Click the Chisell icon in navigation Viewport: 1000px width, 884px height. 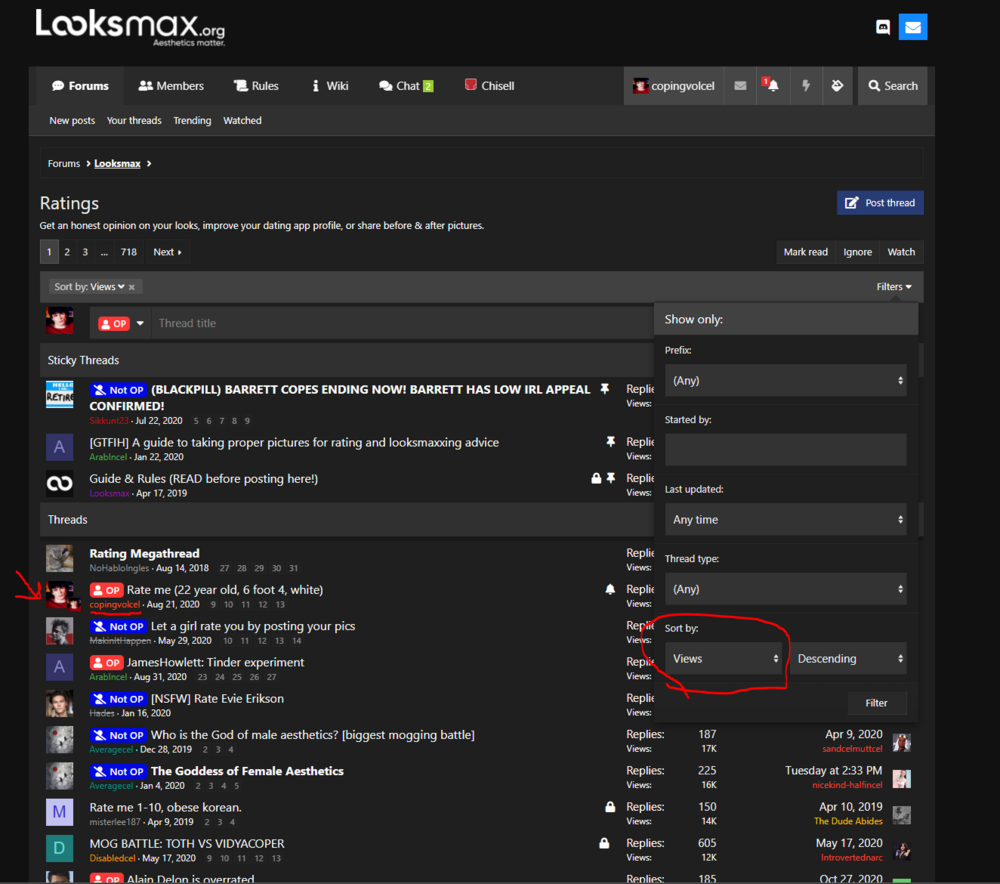tap(471, 85)
